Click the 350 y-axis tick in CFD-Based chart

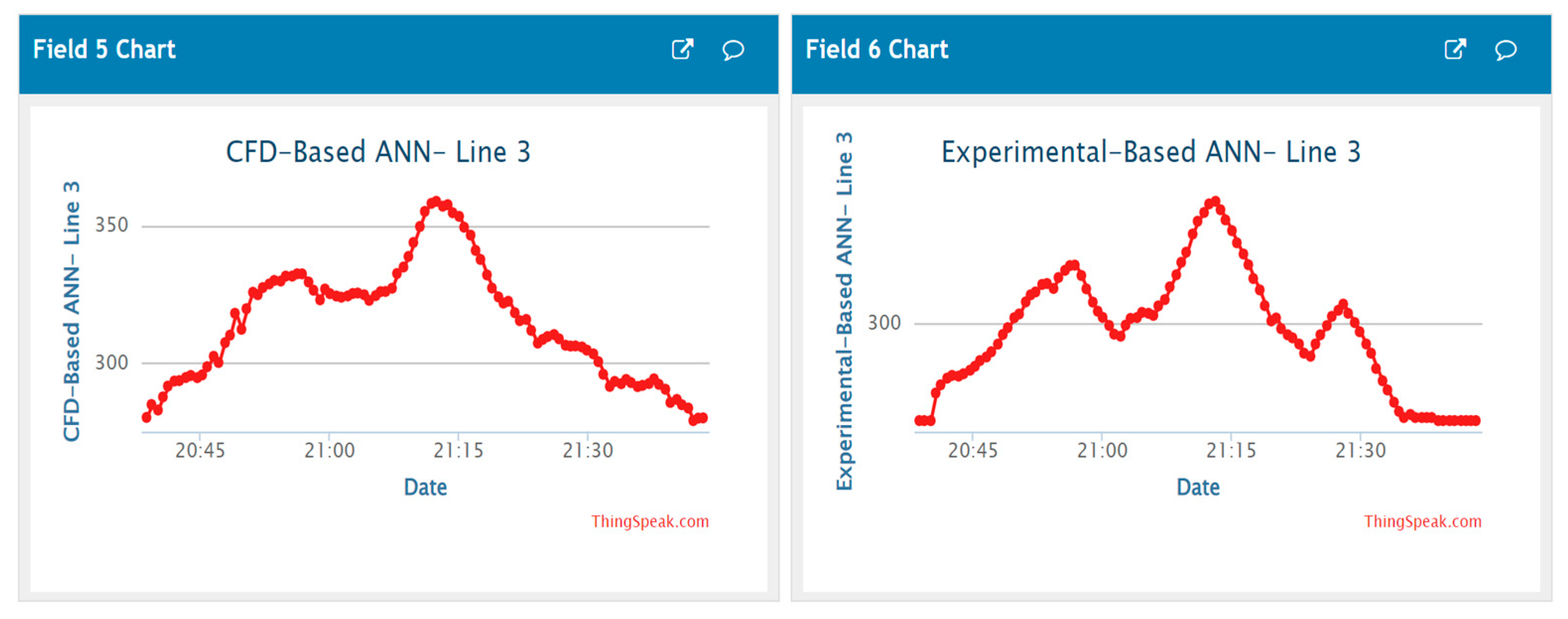point(112,226)
